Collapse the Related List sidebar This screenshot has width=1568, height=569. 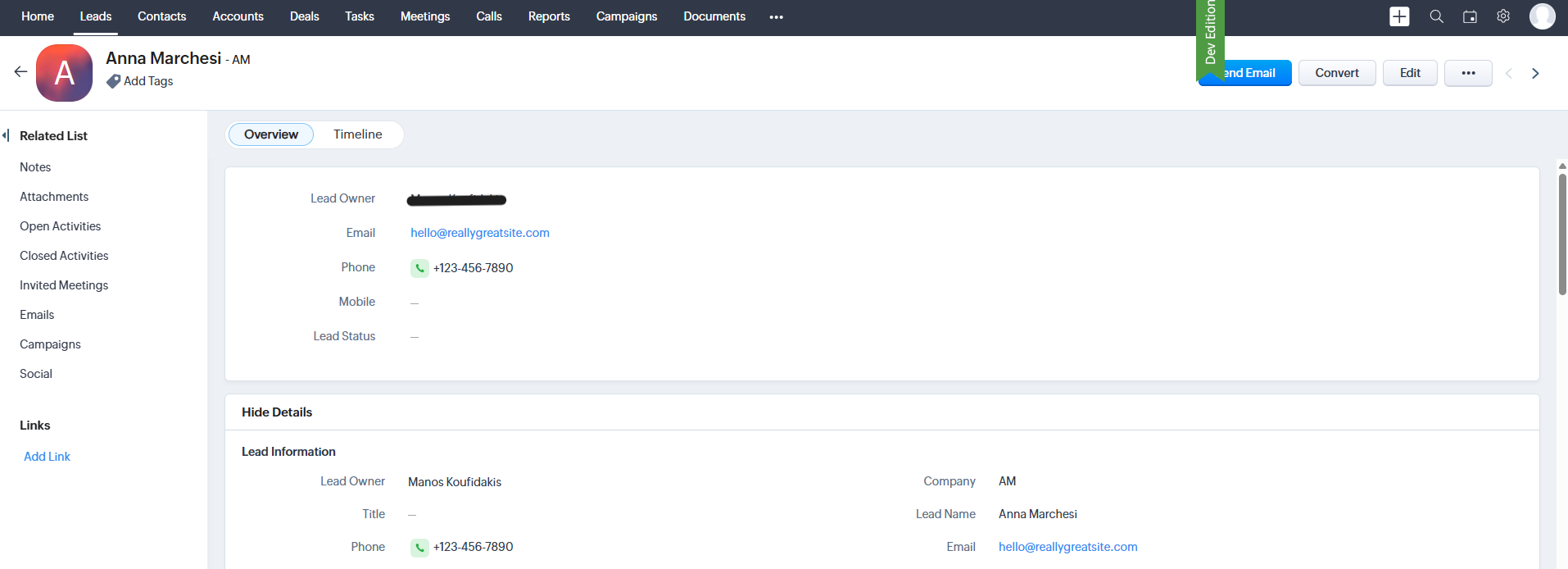(x=7, y=135)
